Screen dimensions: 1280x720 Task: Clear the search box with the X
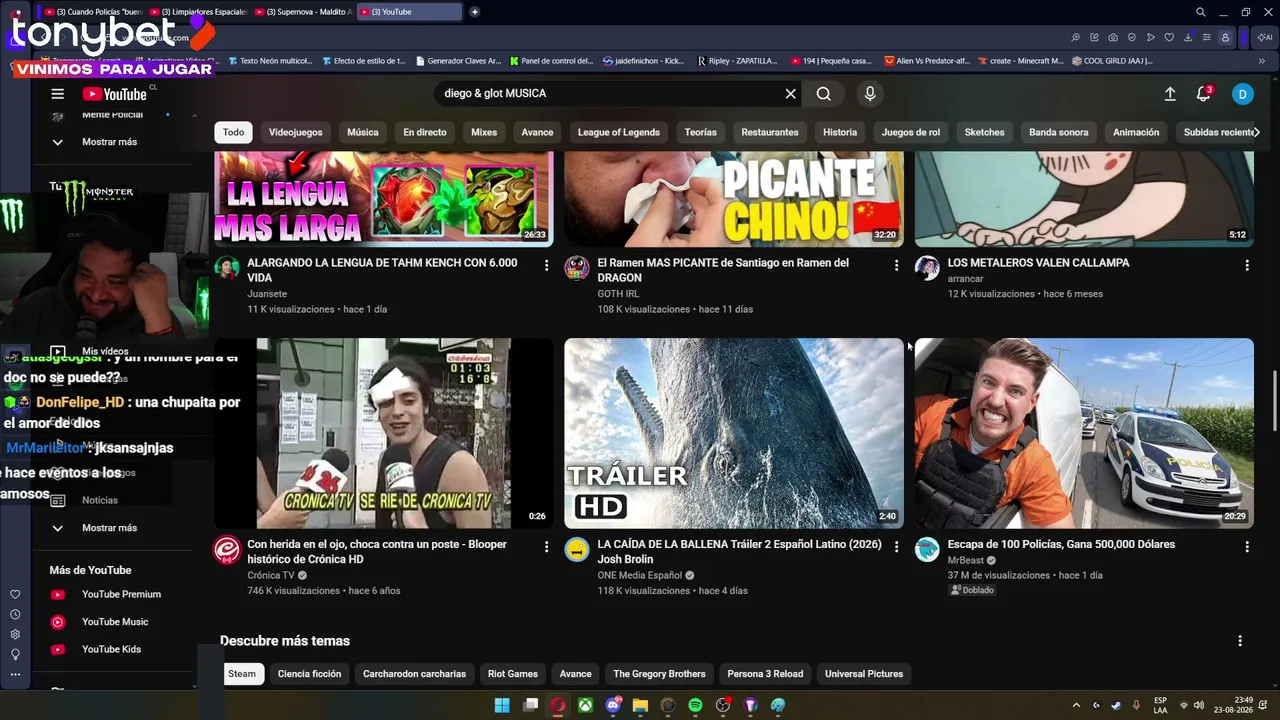pos(791,94)
